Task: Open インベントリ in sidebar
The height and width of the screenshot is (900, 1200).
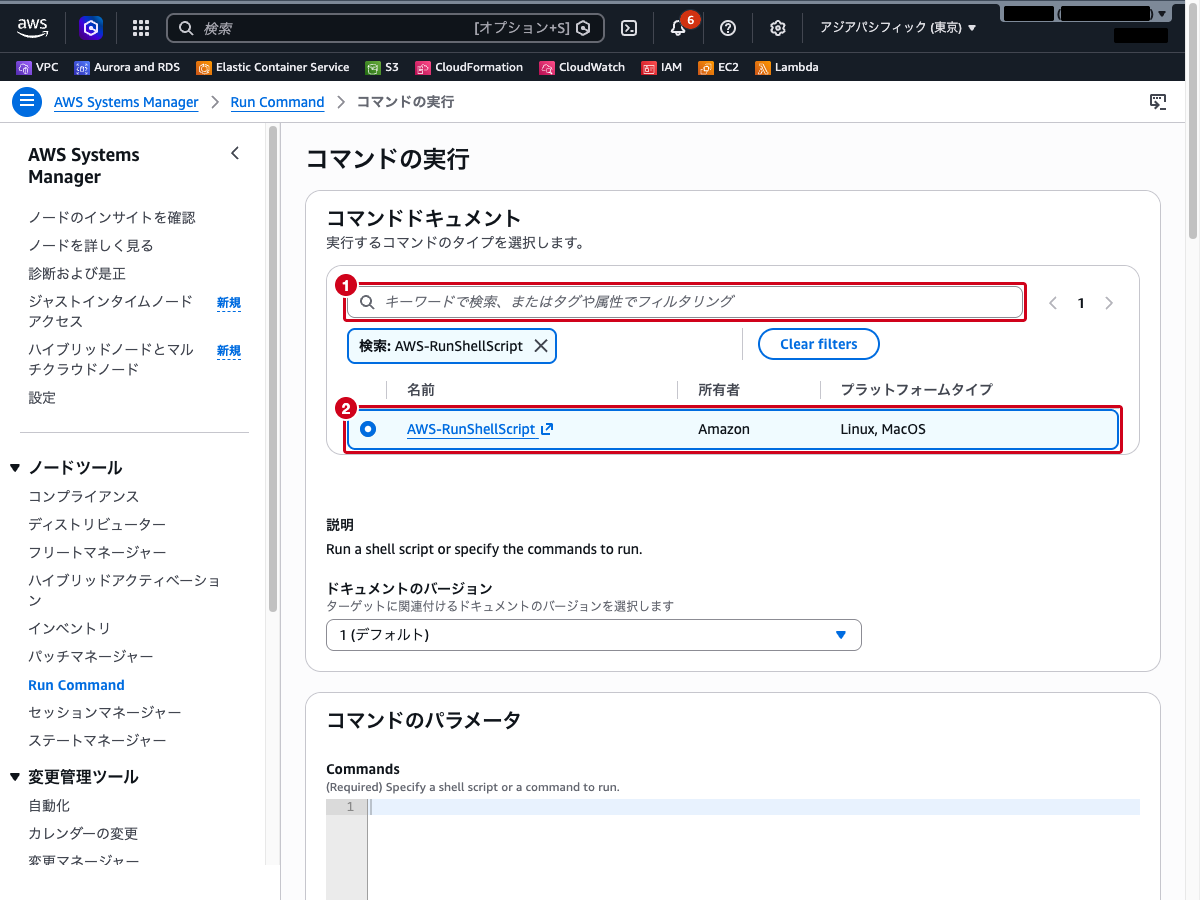Action: [70, 628]
